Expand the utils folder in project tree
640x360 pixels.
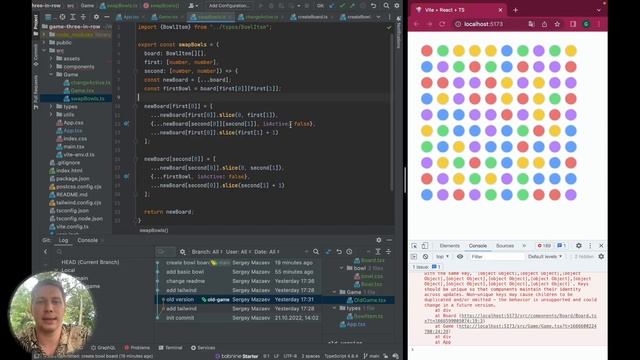point(51,115)
